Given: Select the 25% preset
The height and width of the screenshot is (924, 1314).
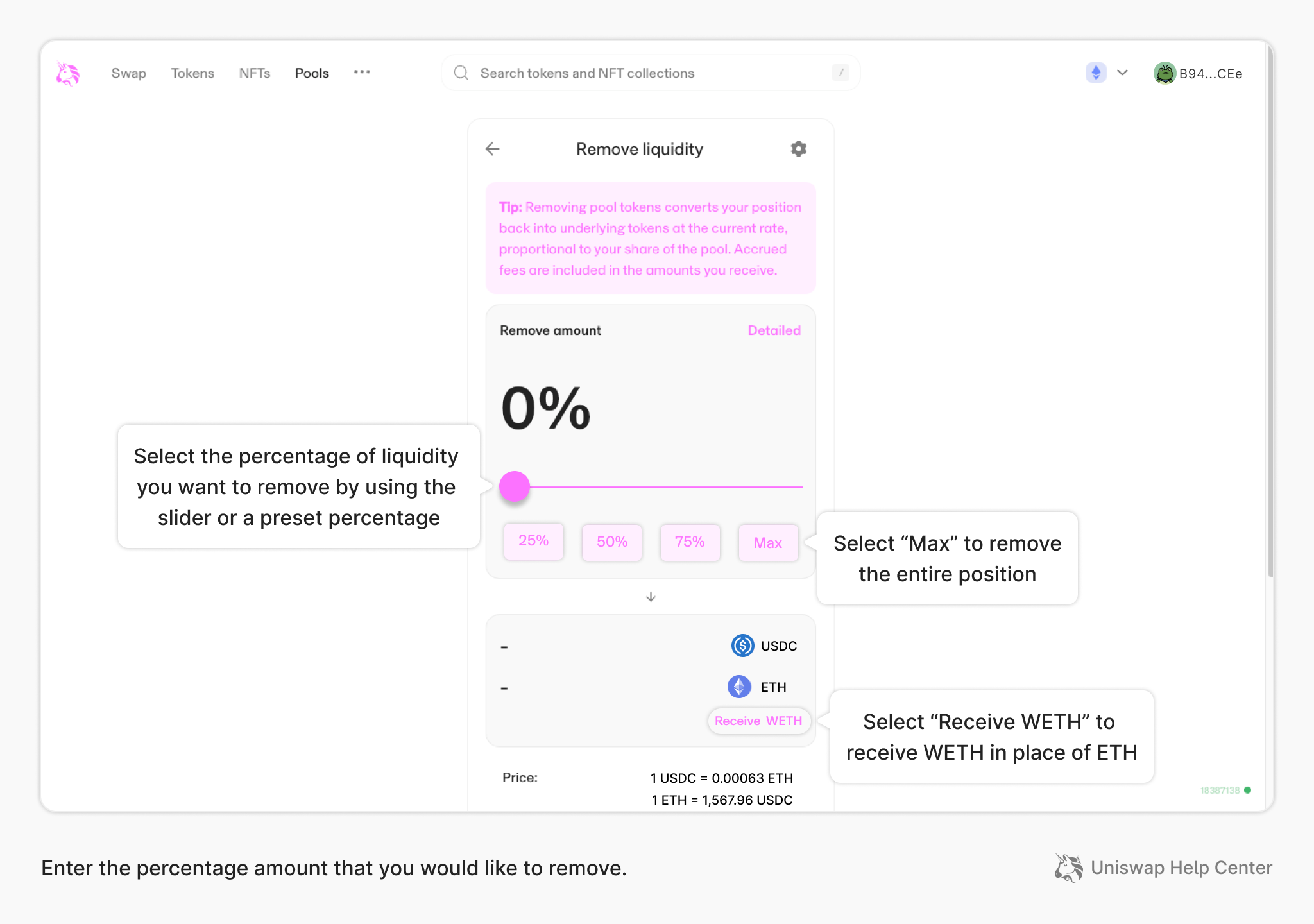Looking at the screenshot, I should click(x=533, y=541).
